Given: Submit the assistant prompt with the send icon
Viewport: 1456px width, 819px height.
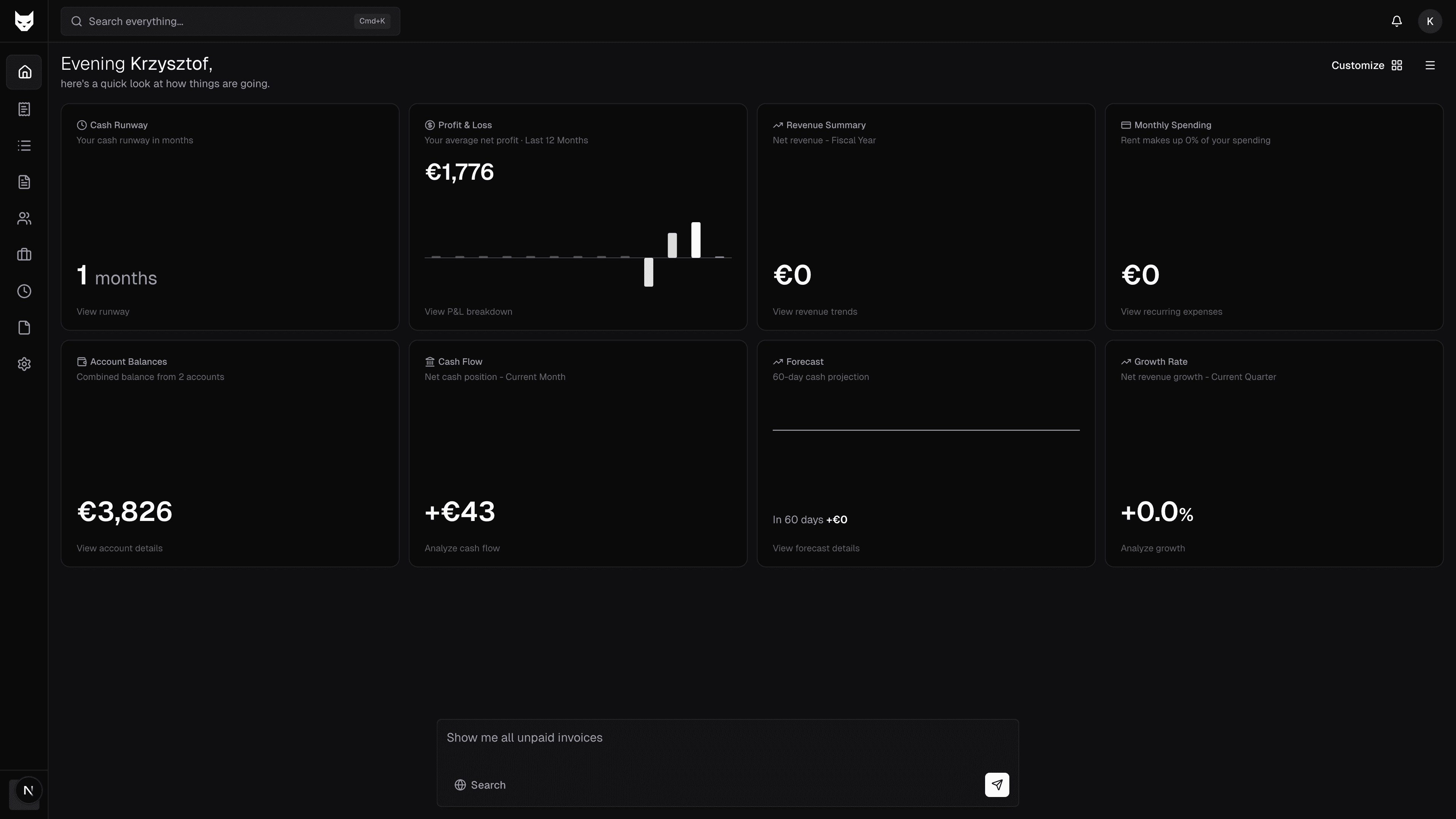Looking at the screenshot, I should (996, 784).
